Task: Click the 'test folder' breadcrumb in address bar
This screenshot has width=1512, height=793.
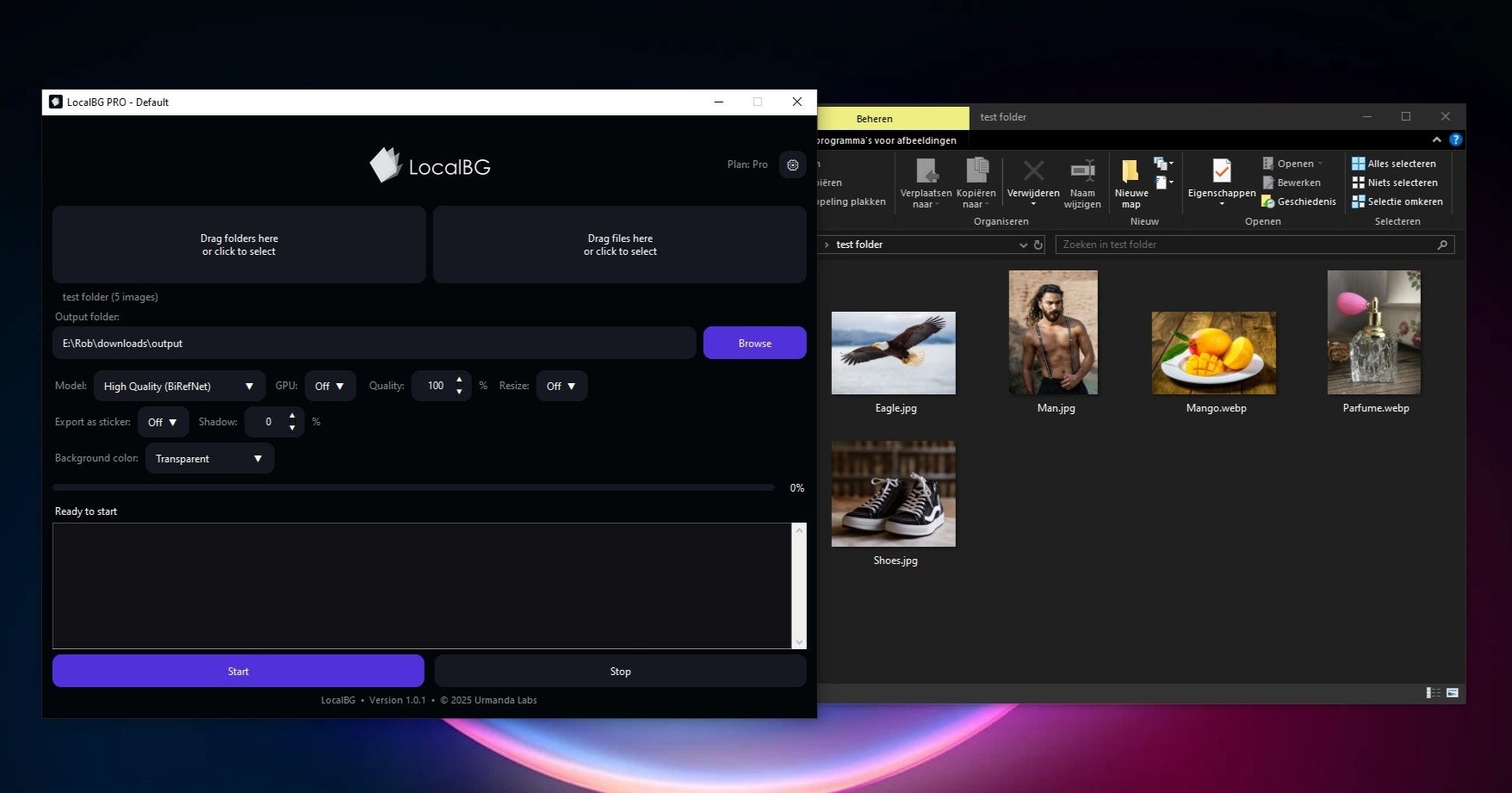Action: click(859, 245)
